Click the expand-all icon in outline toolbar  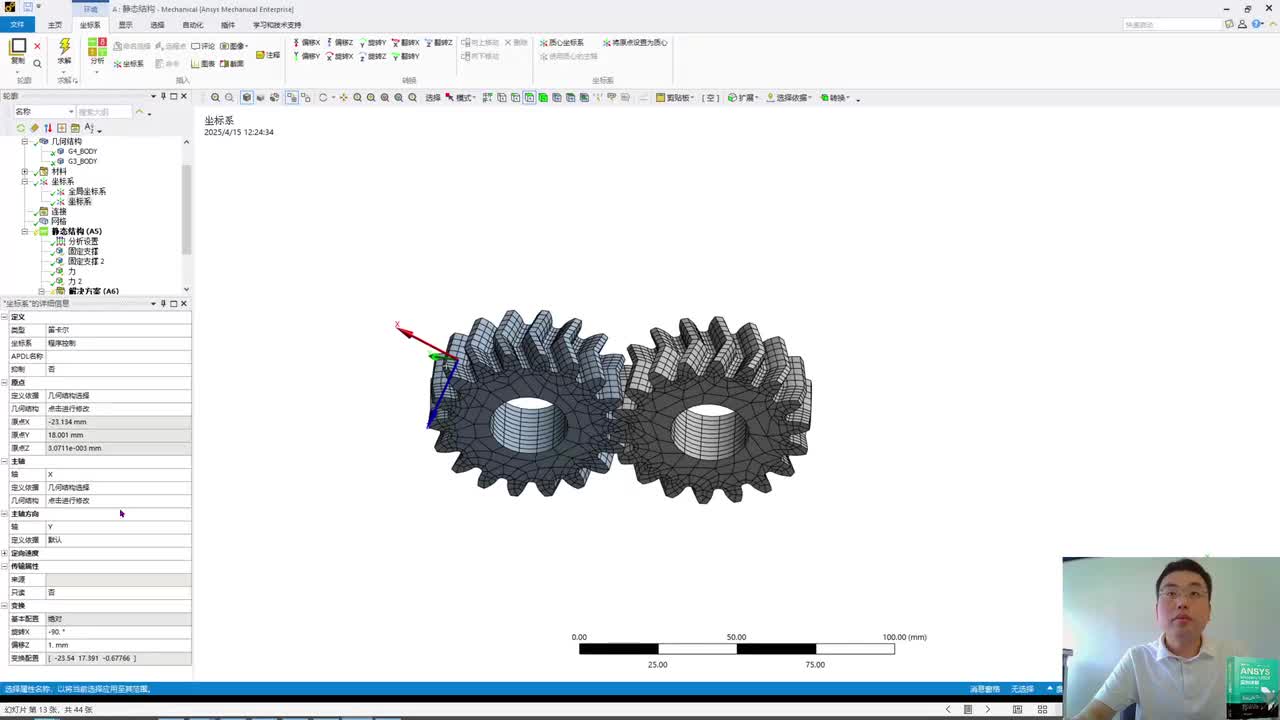(61, 128)
